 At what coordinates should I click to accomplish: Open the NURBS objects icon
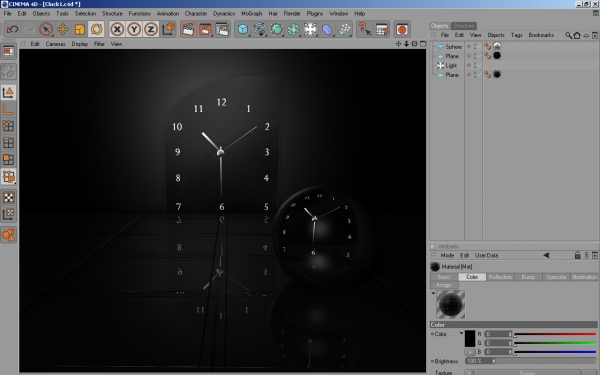276,29
